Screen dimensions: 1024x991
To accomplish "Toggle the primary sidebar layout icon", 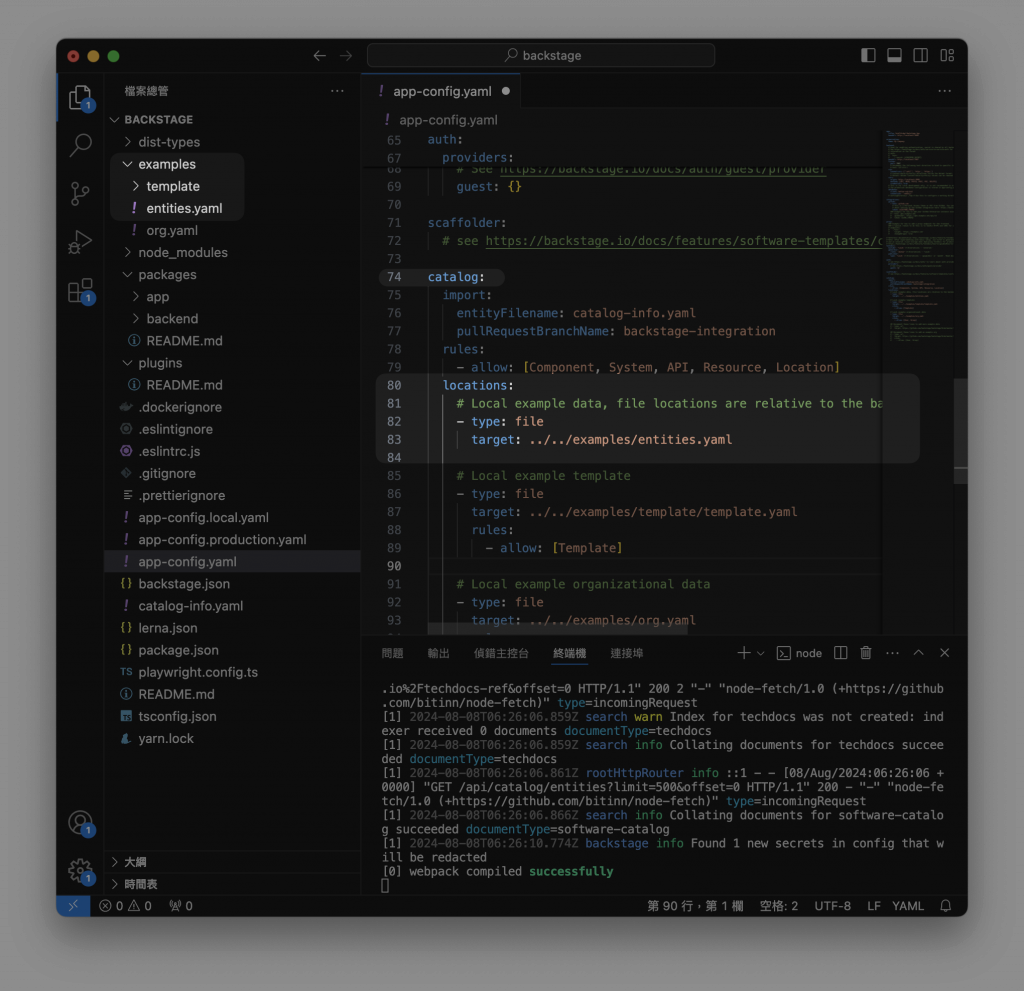I will [868, 56].
